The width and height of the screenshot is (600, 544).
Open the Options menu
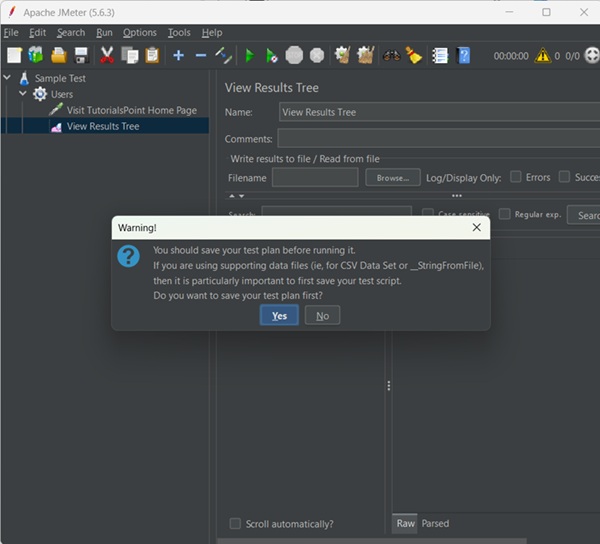[x=140, y=33]
